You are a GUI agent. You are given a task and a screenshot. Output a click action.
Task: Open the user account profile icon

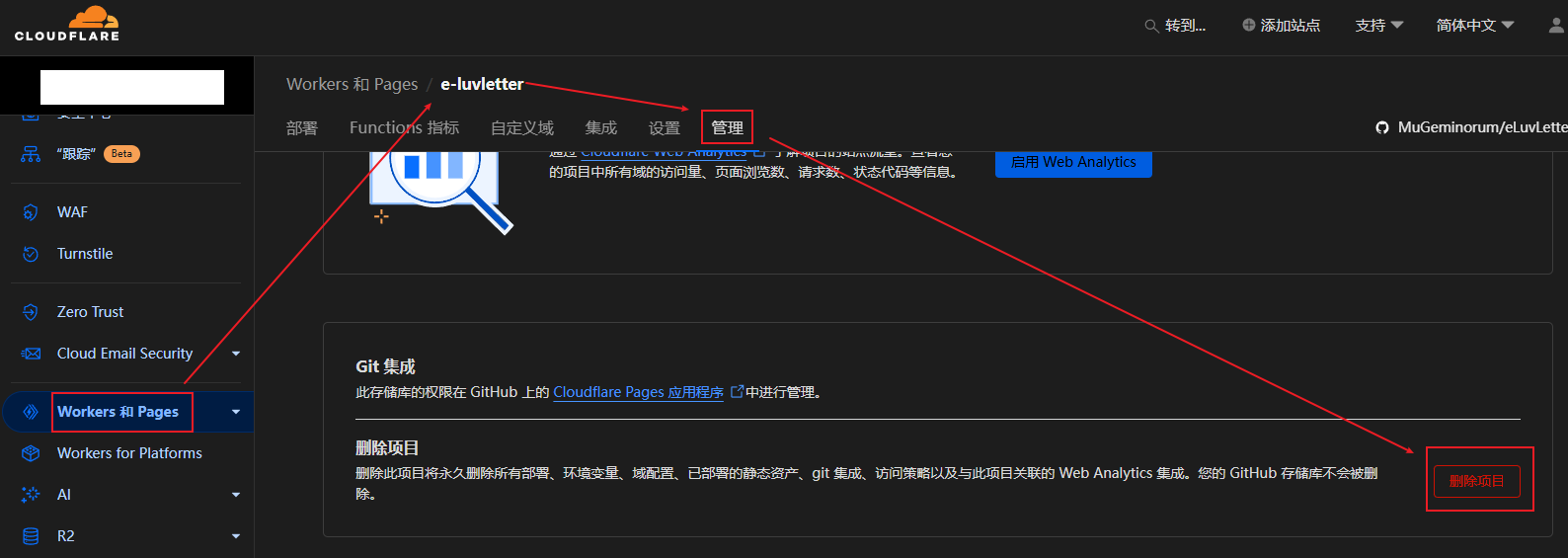pos(1557,25)
